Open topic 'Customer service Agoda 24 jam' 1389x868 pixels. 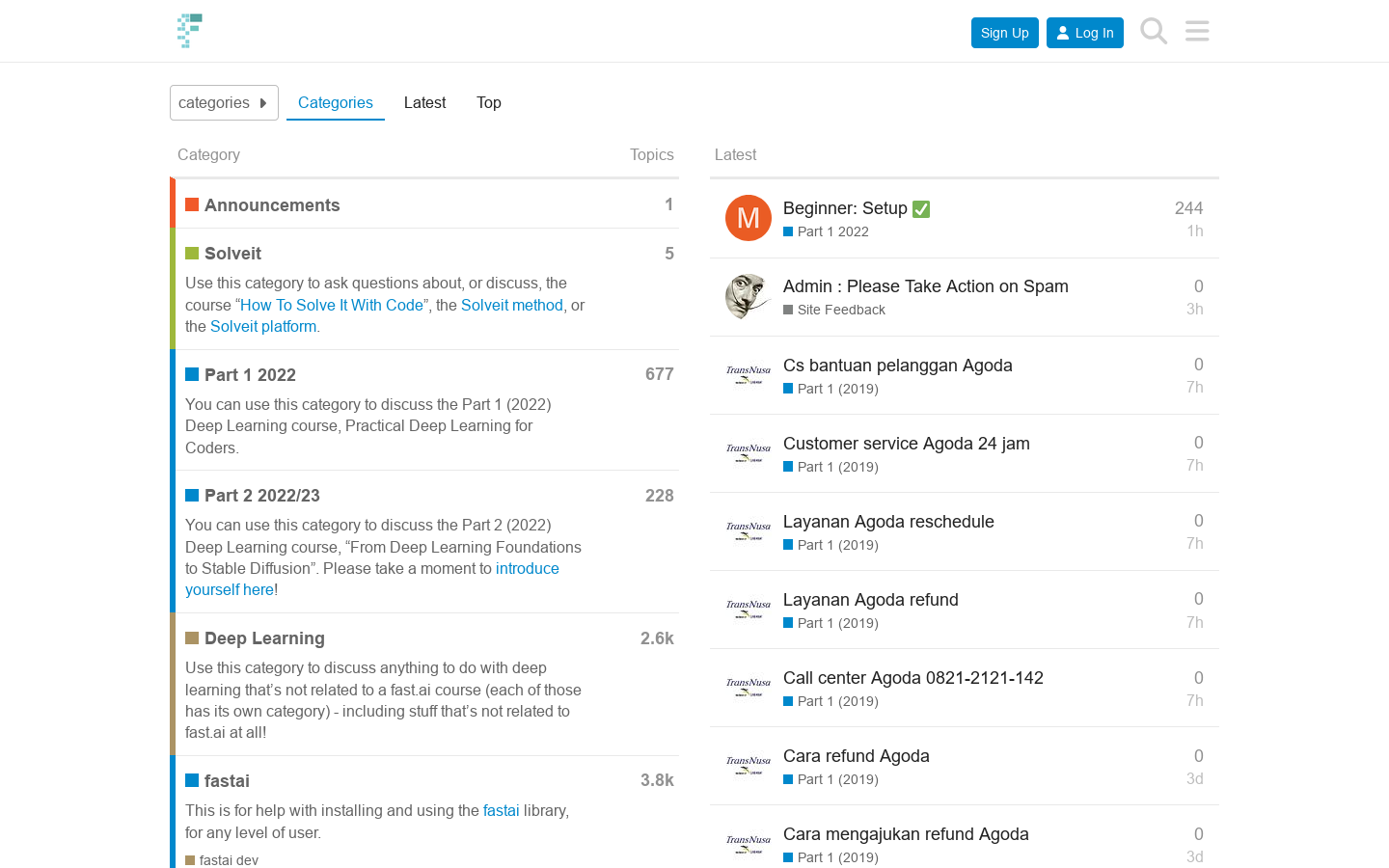[907, 444]
